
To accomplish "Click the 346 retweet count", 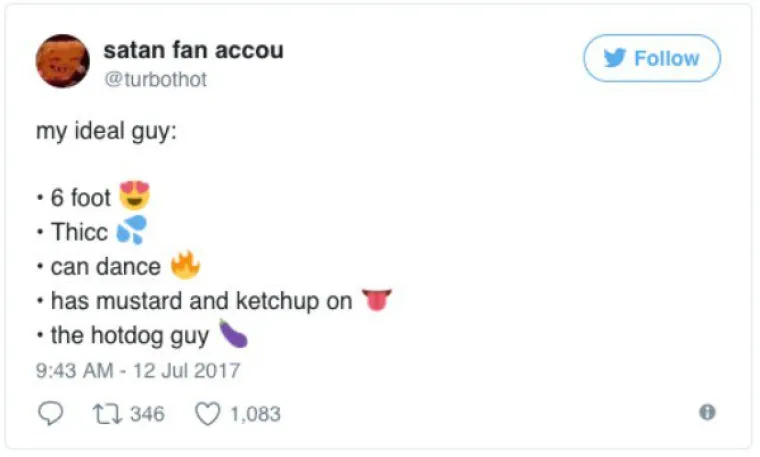I will (x=147, y=413).
